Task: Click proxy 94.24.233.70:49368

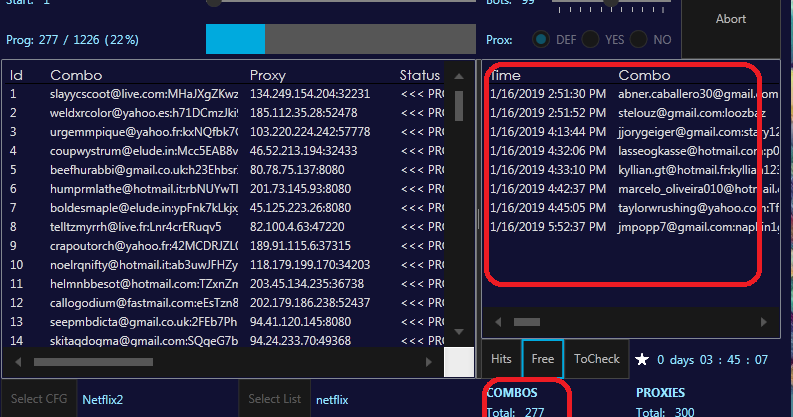Action: click(300, 341)
